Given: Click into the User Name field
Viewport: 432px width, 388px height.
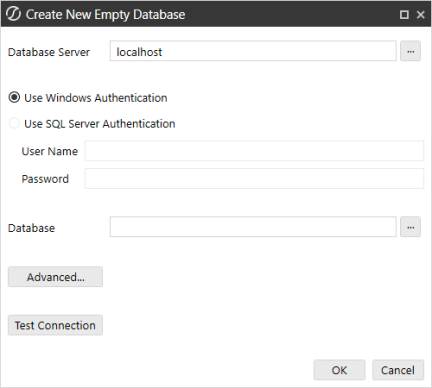Looking at the screenshot, I should click(x=254, y=151).
